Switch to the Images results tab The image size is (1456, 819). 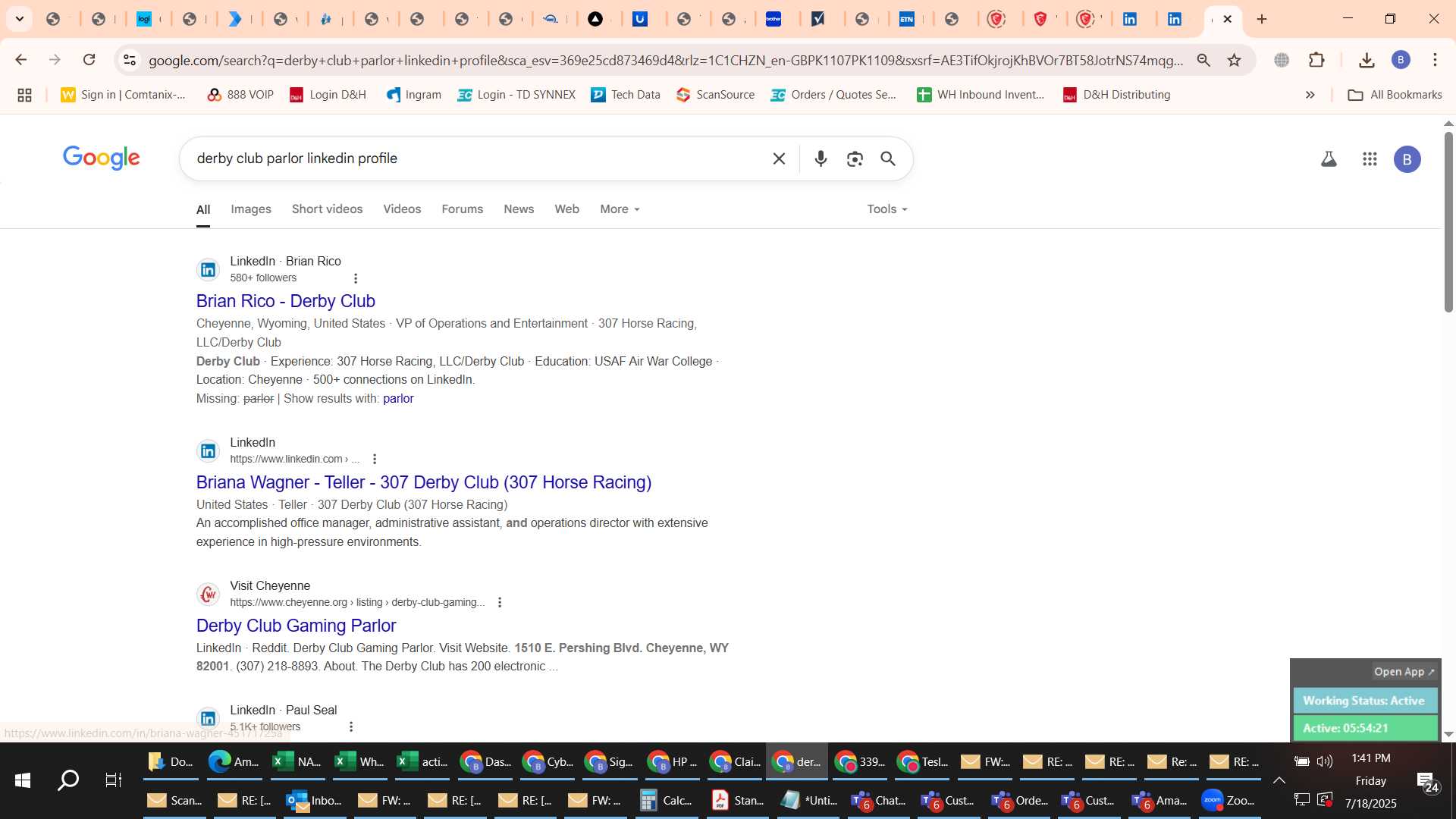251,209
